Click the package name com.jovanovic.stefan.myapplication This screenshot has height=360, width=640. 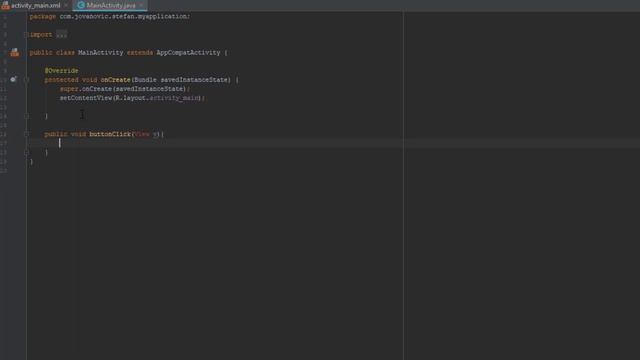tap(124, 16)
